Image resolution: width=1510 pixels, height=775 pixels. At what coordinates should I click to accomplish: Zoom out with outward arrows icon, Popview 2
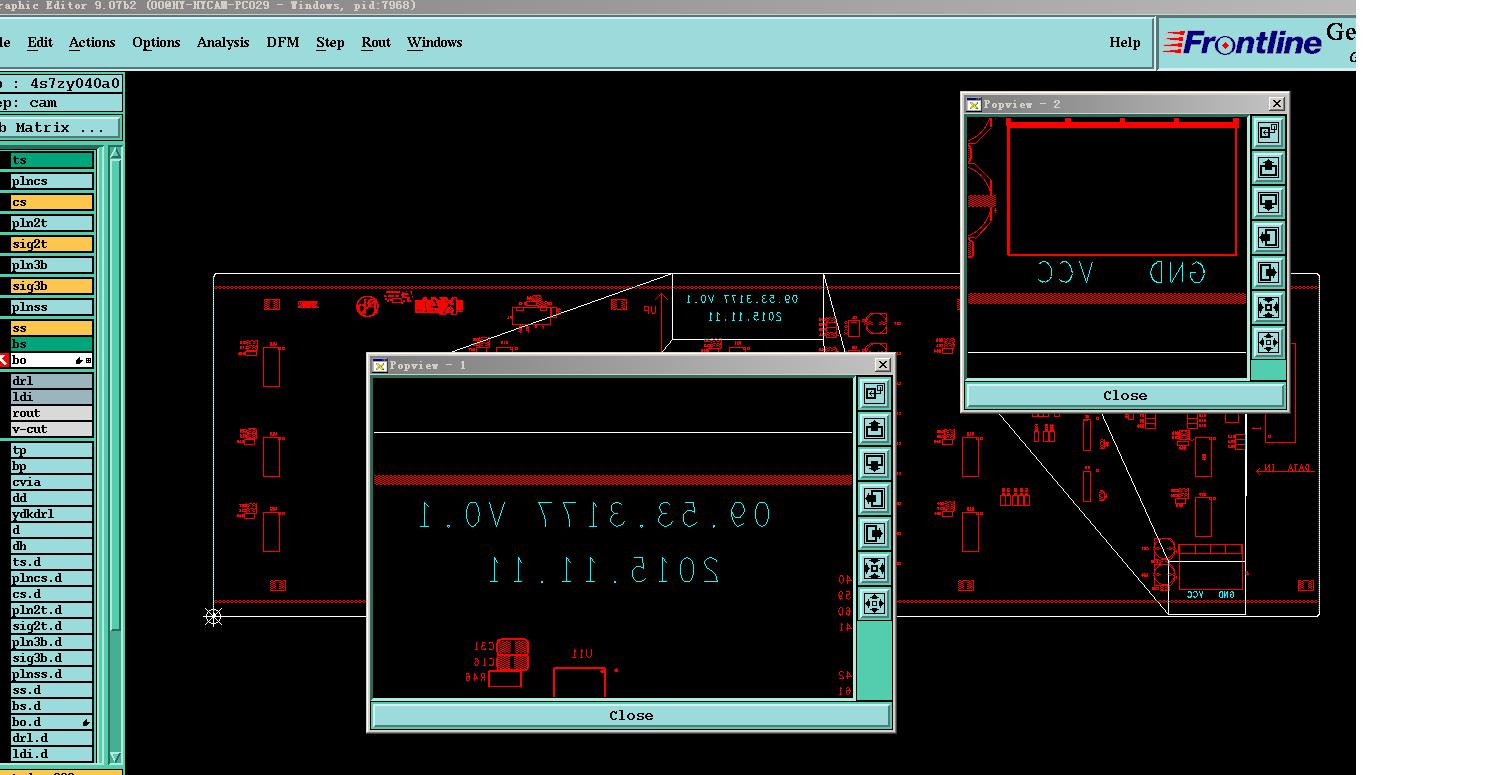(1268, 342)
